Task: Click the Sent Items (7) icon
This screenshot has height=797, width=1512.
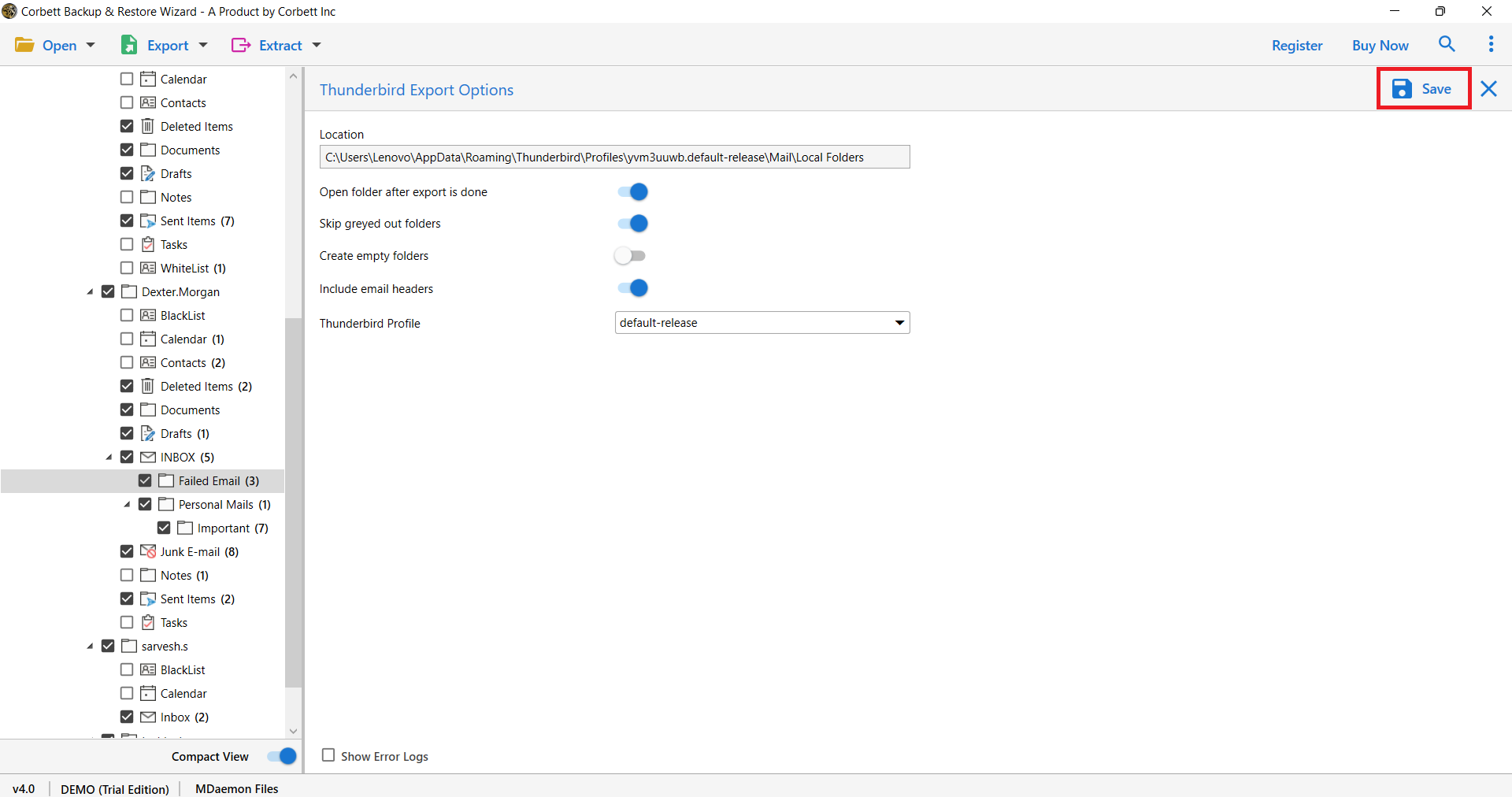Action: pyautogui.click(x=148, y=221)
